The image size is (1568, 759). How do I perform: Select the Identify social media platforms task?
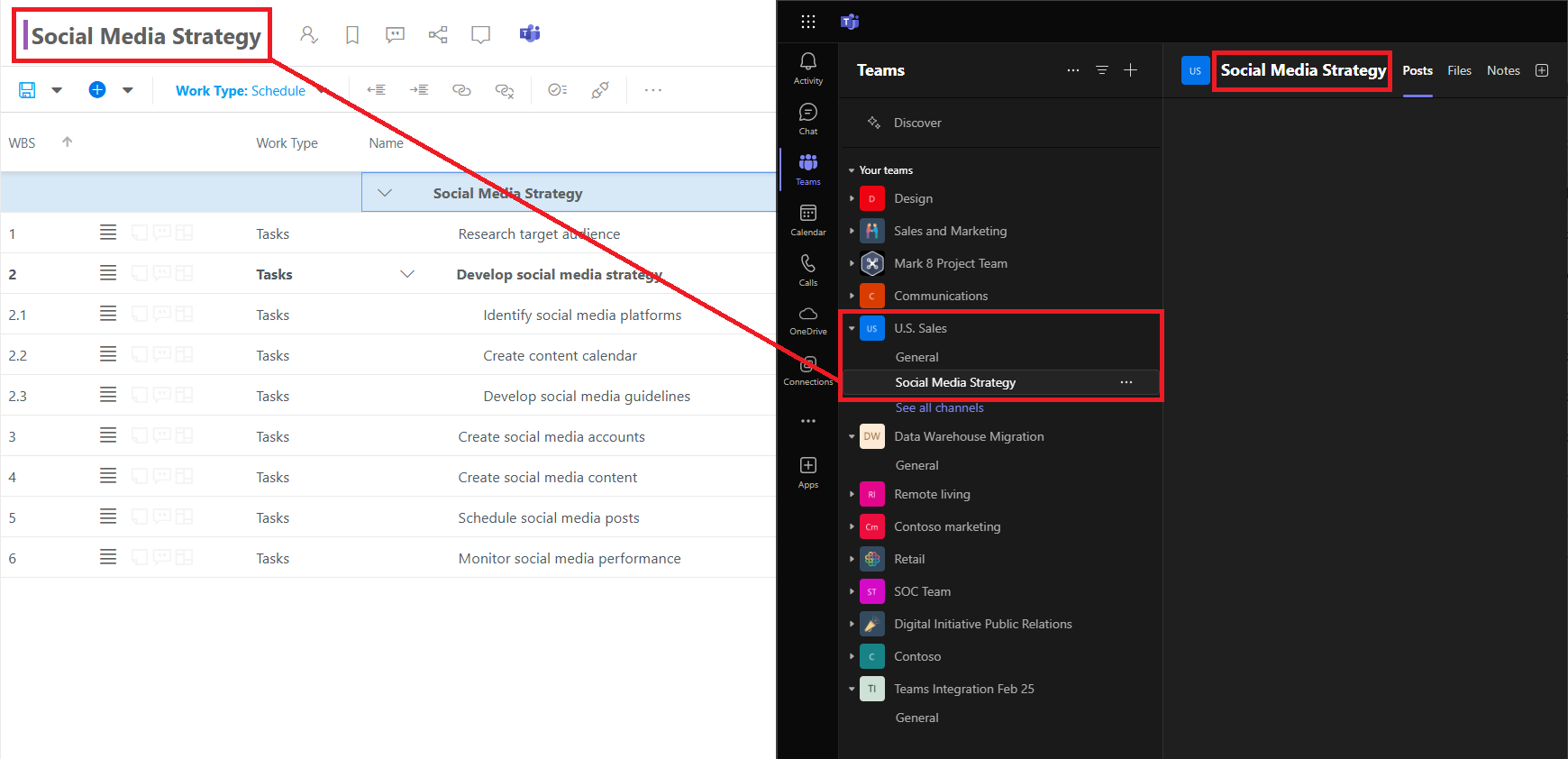[x=582, y=315]
